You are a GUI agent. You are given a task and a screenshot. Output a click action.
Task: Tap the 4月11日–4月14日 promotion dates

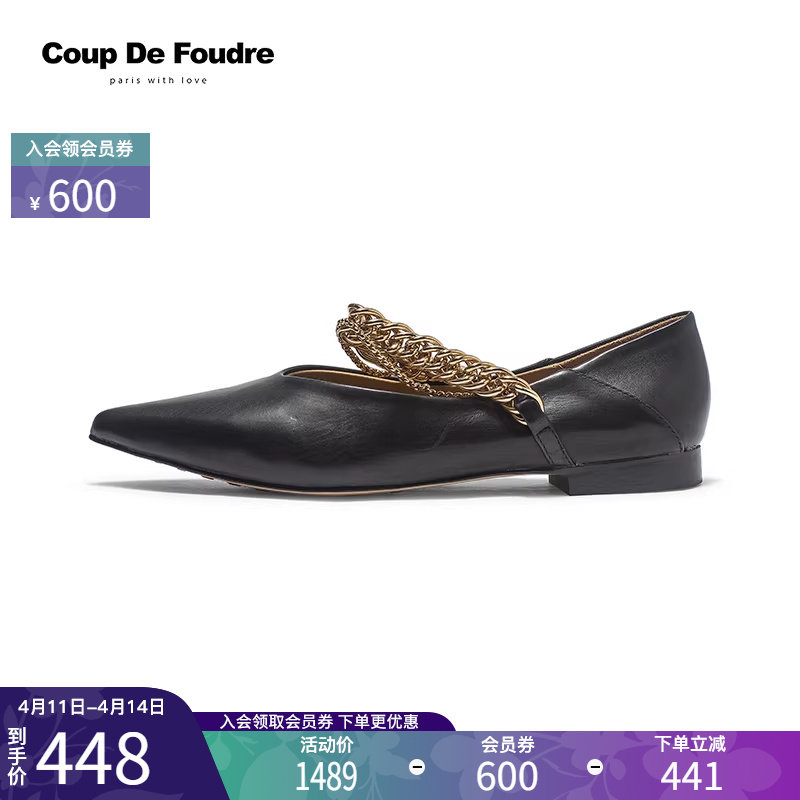91,707
